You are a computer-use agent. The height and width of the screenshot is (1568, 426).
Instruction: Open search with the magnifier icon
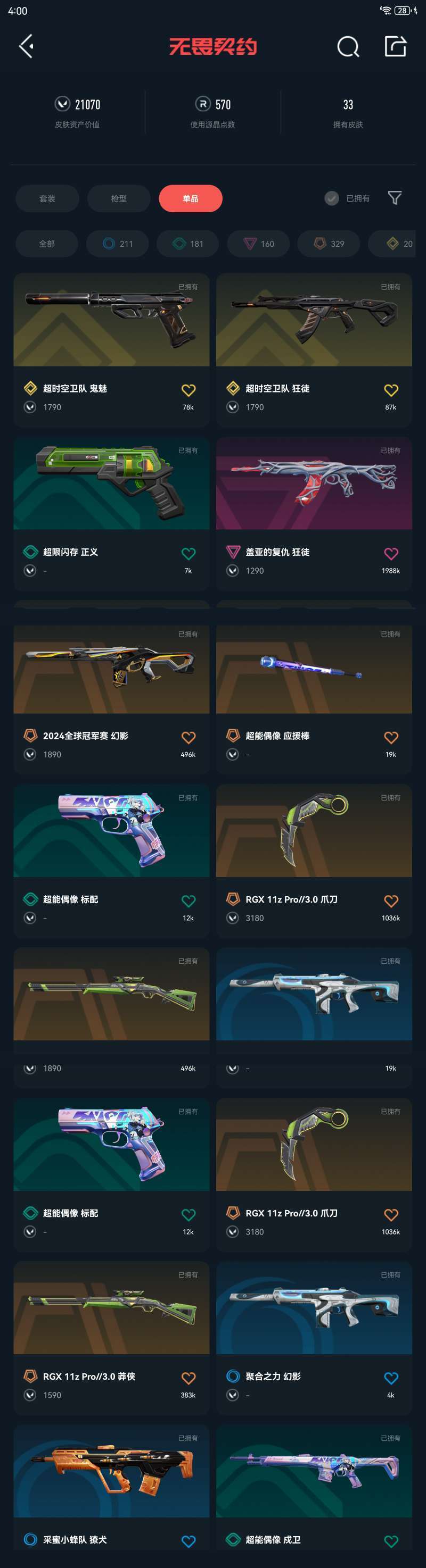348,46
